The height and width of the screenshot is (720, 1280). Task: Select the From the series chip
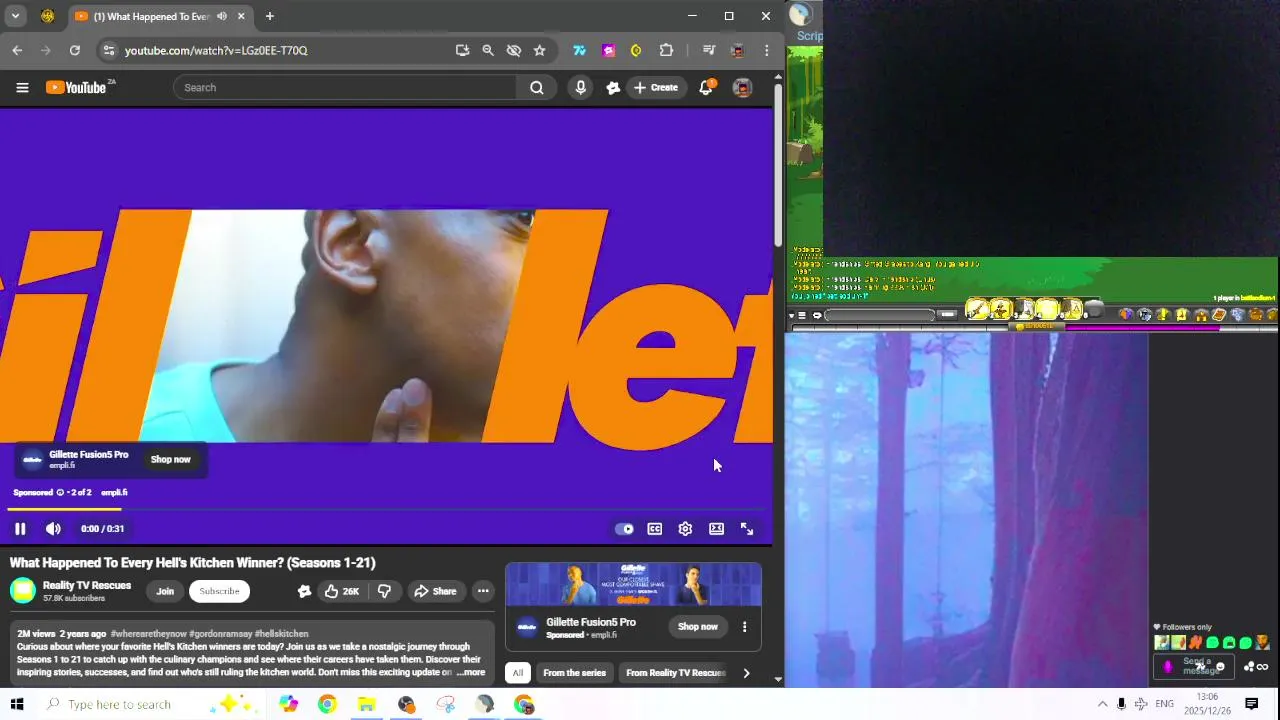coord(574,673)
